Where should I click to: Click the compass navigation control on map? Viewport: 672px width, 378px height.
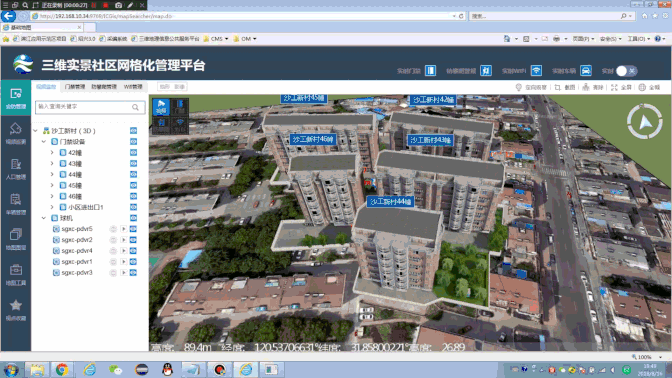645,122
